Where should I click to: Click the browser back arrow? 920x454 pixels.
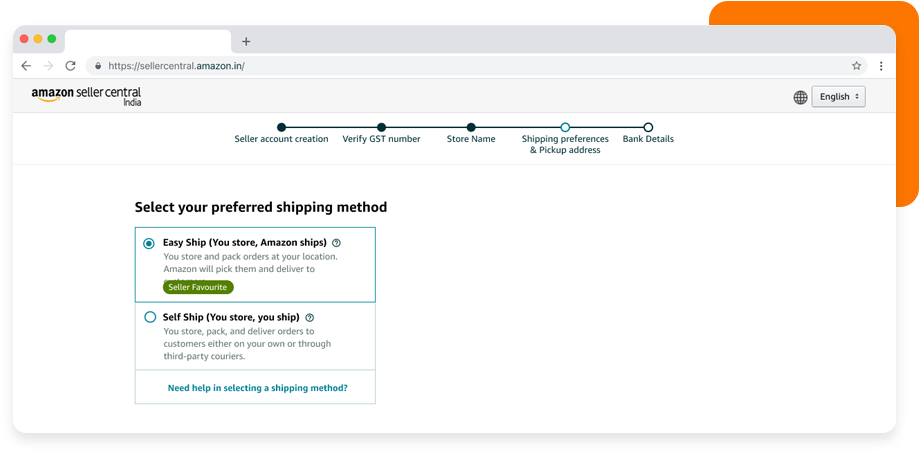click(x=26, y=66)
